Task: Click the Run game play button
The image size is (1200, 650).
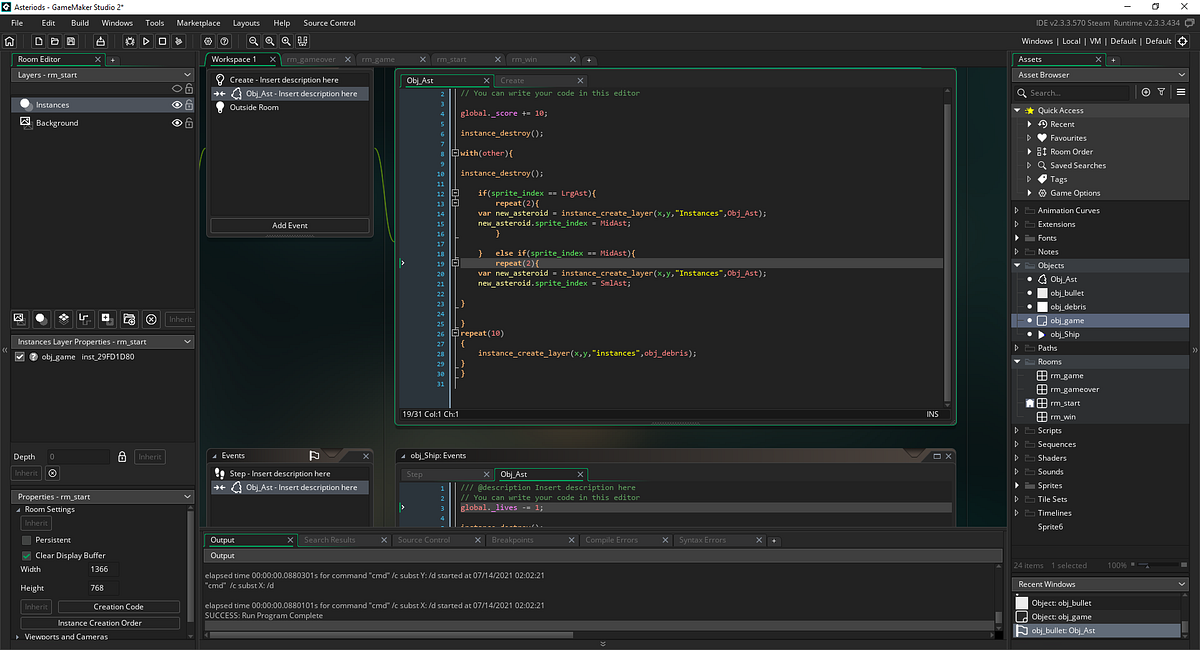Action: [146, 41]
